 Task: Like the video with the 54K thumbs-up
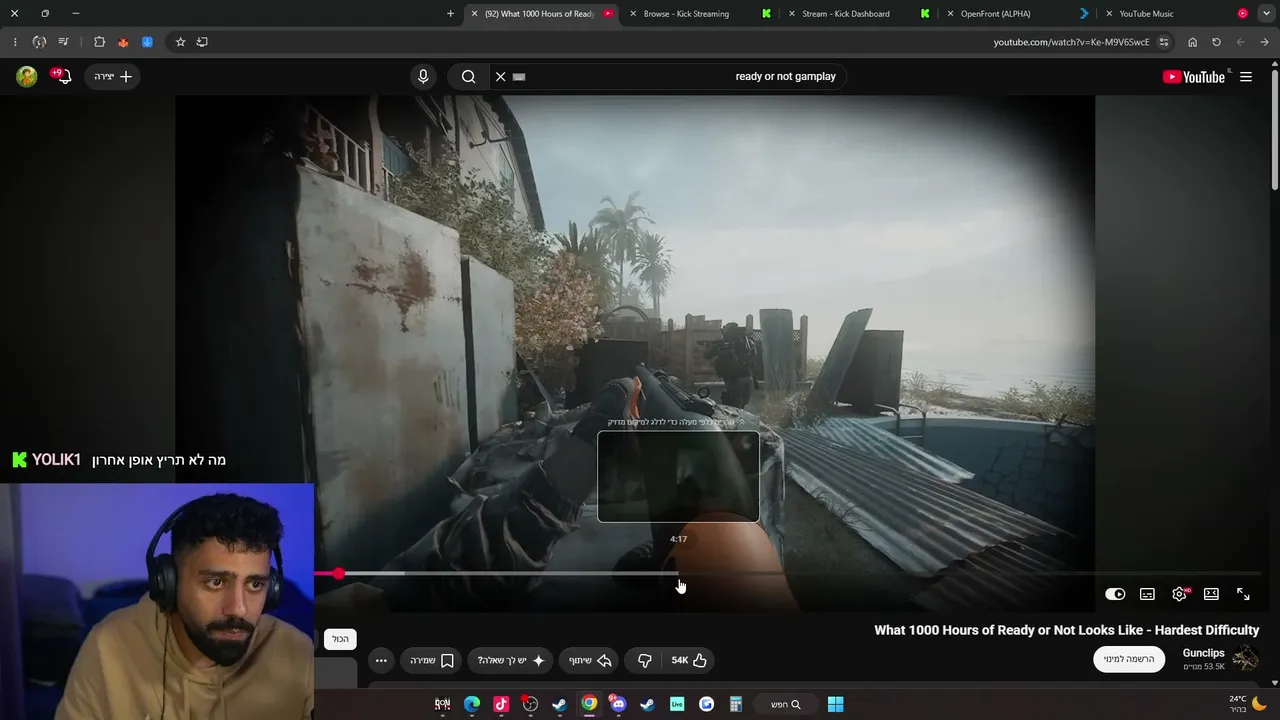(x=689, y=660)
